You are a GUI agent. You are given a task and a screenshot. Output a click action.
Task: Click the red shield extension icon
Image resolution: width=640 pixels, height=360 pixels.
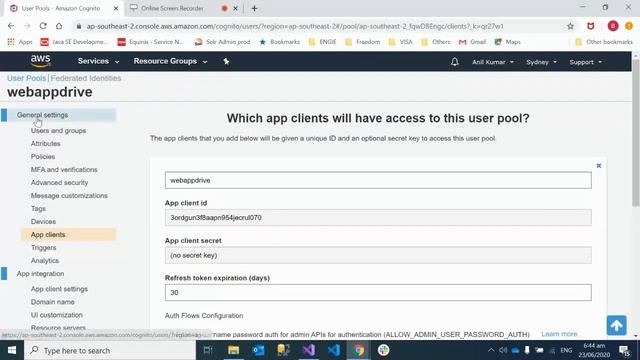pyautogui.click(x=591, y=26)
